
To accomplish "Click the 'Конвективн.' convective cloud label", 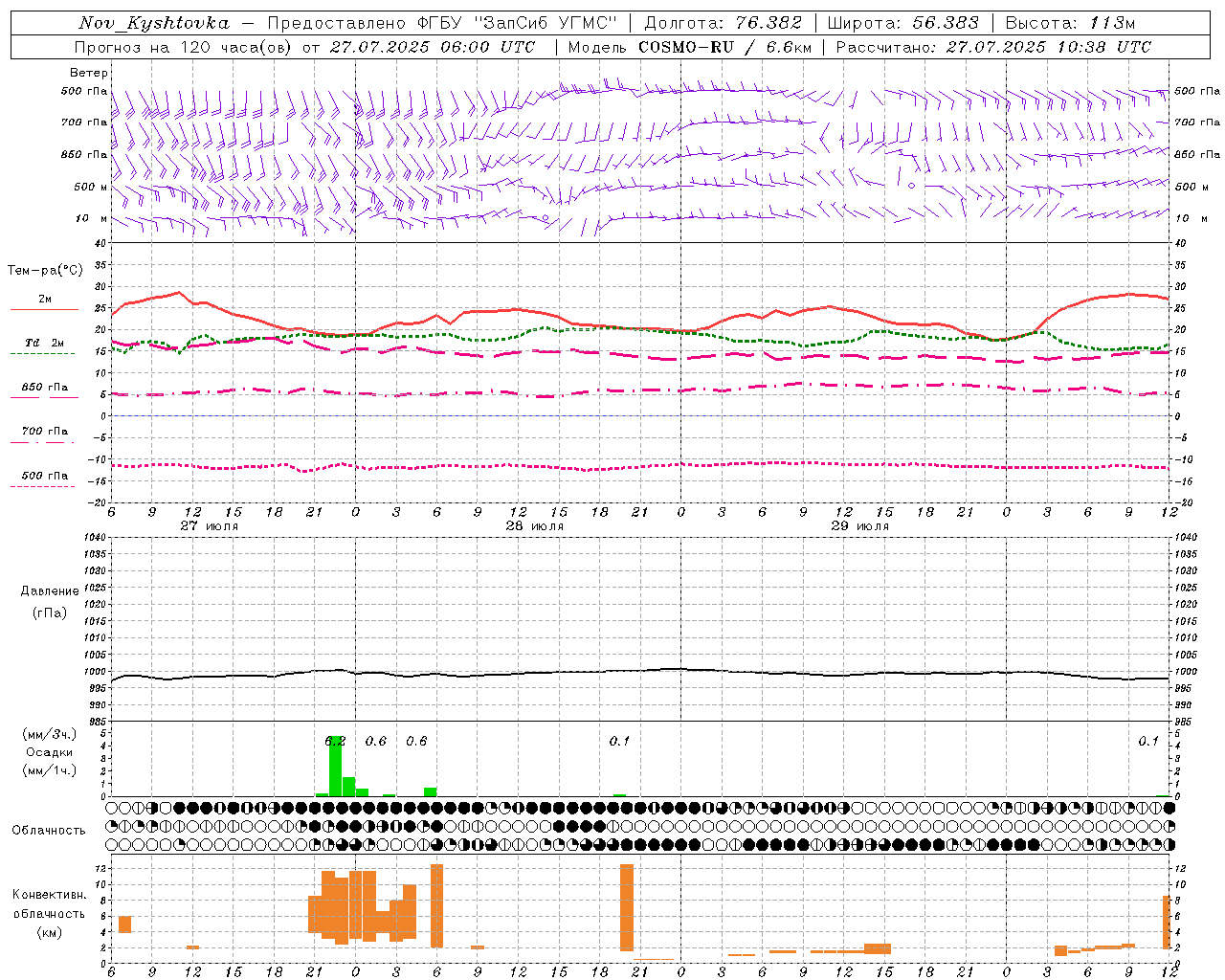I will 50,895.
